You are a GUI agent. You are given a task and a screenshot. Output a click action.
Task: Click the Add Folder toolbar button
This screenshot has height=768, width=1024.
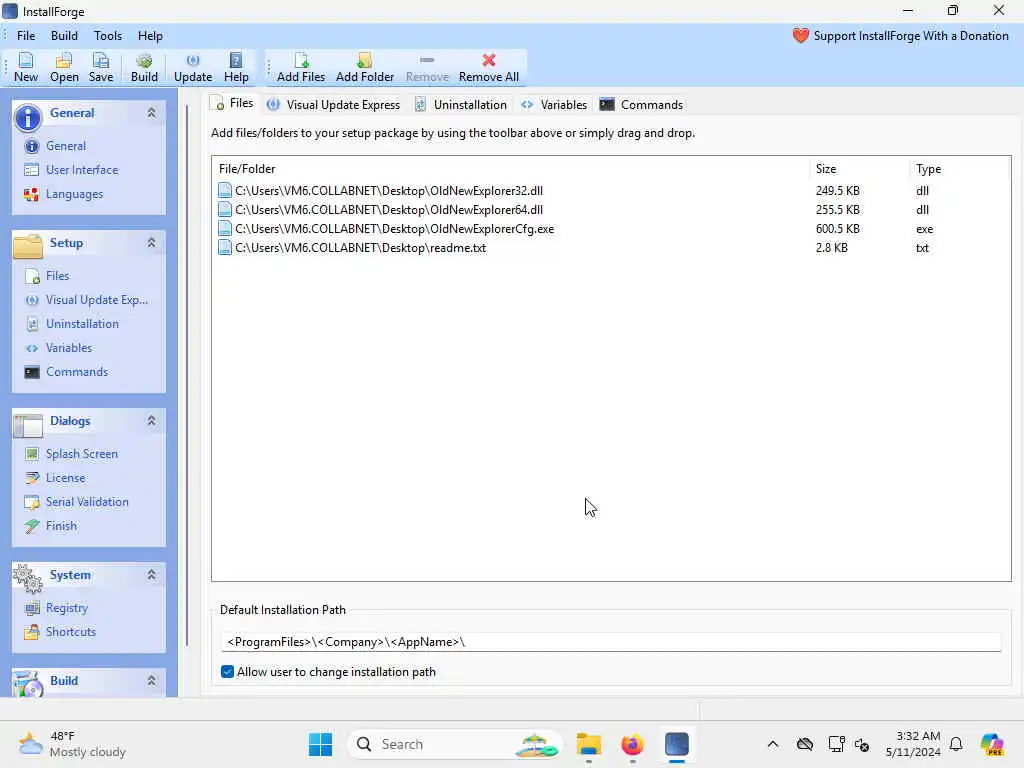coord(365,68)
